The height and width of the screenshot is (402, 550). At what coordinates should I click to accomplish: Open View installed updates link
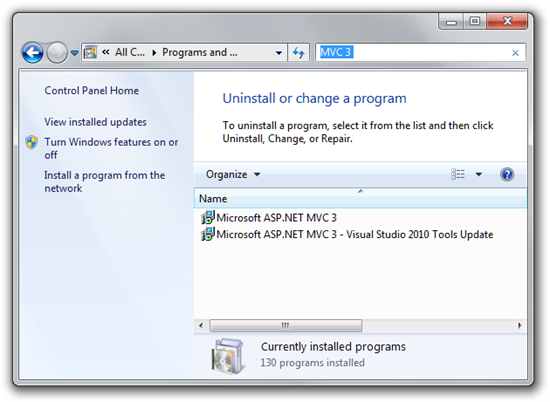point(95,122)
